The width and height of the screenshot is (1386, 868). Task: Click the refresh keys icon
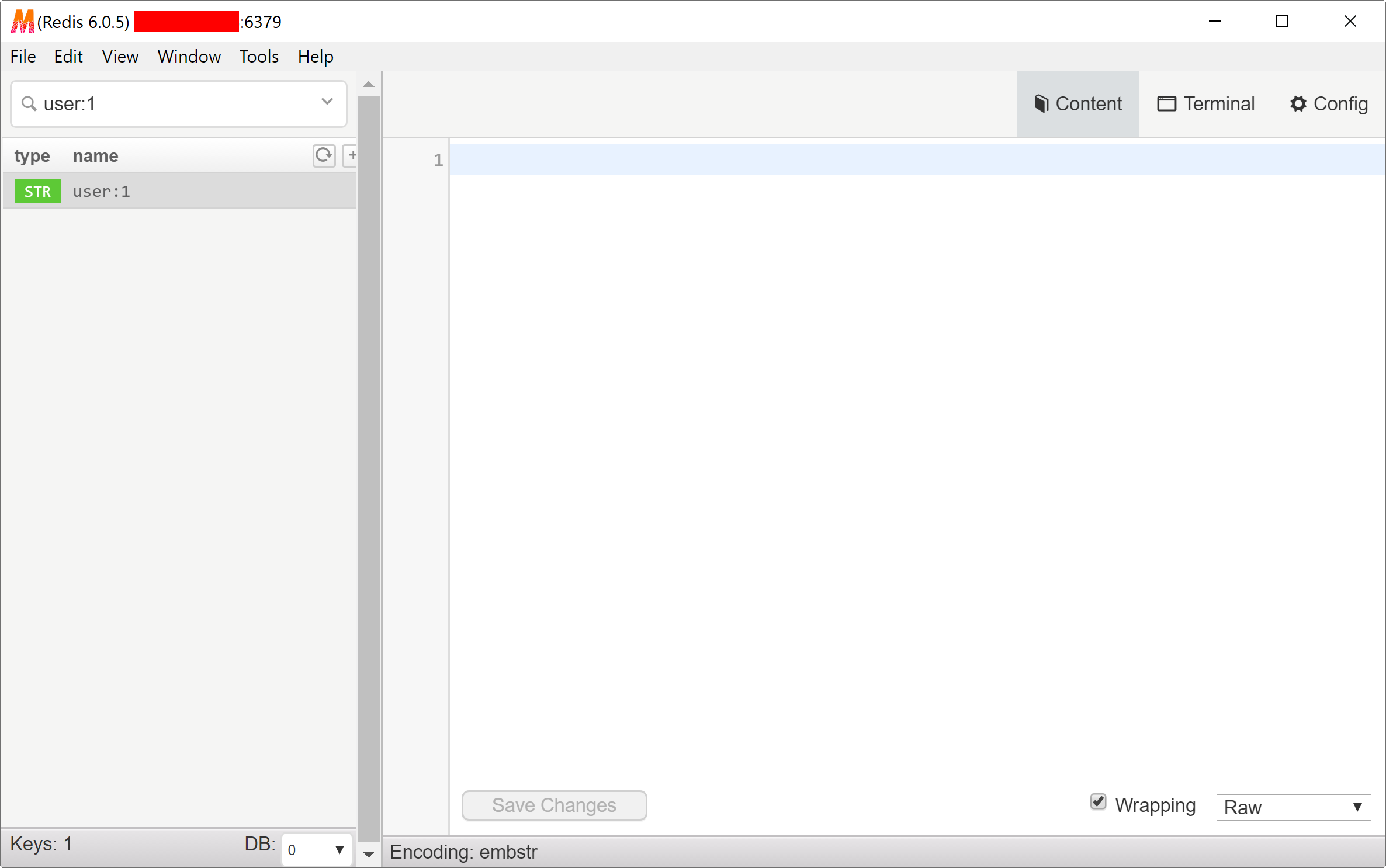[324, 155]
